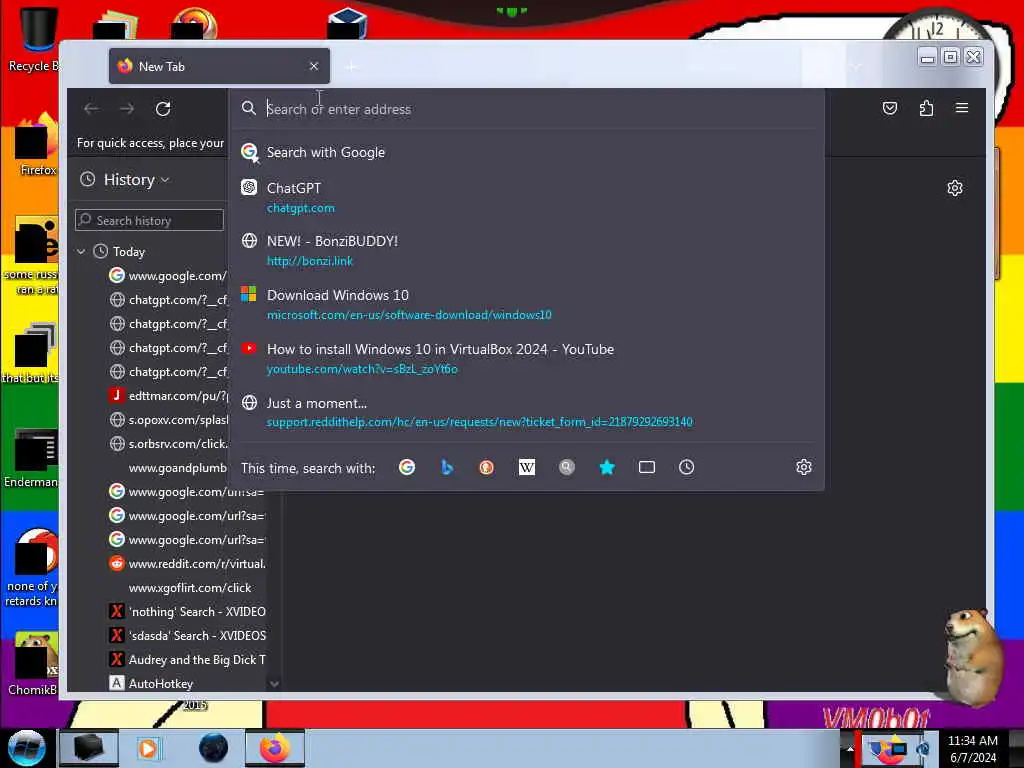
Task: Click history sidebar scroll down arrow
Action: (x=274, y=684)
